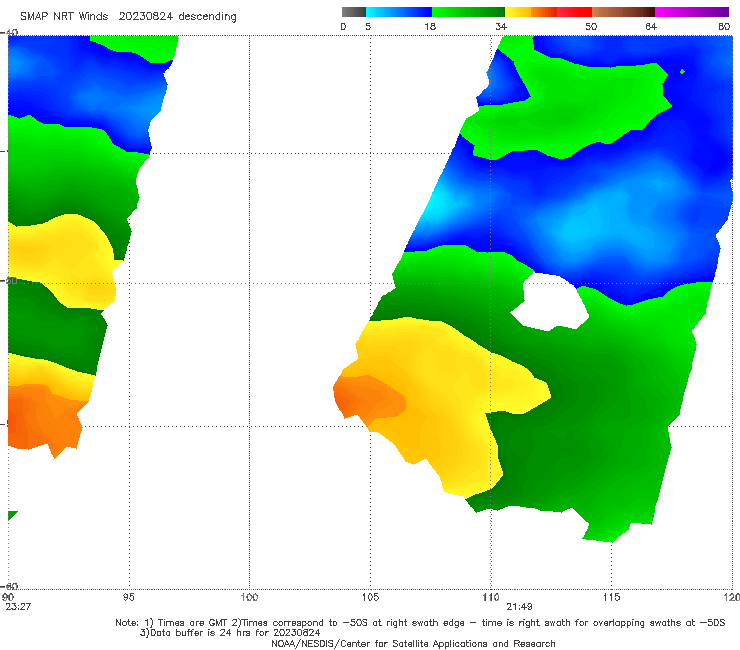Click the title 'SMAP NRT Winds 20230824 descending'
740x650 pixels.
point(128,17)
